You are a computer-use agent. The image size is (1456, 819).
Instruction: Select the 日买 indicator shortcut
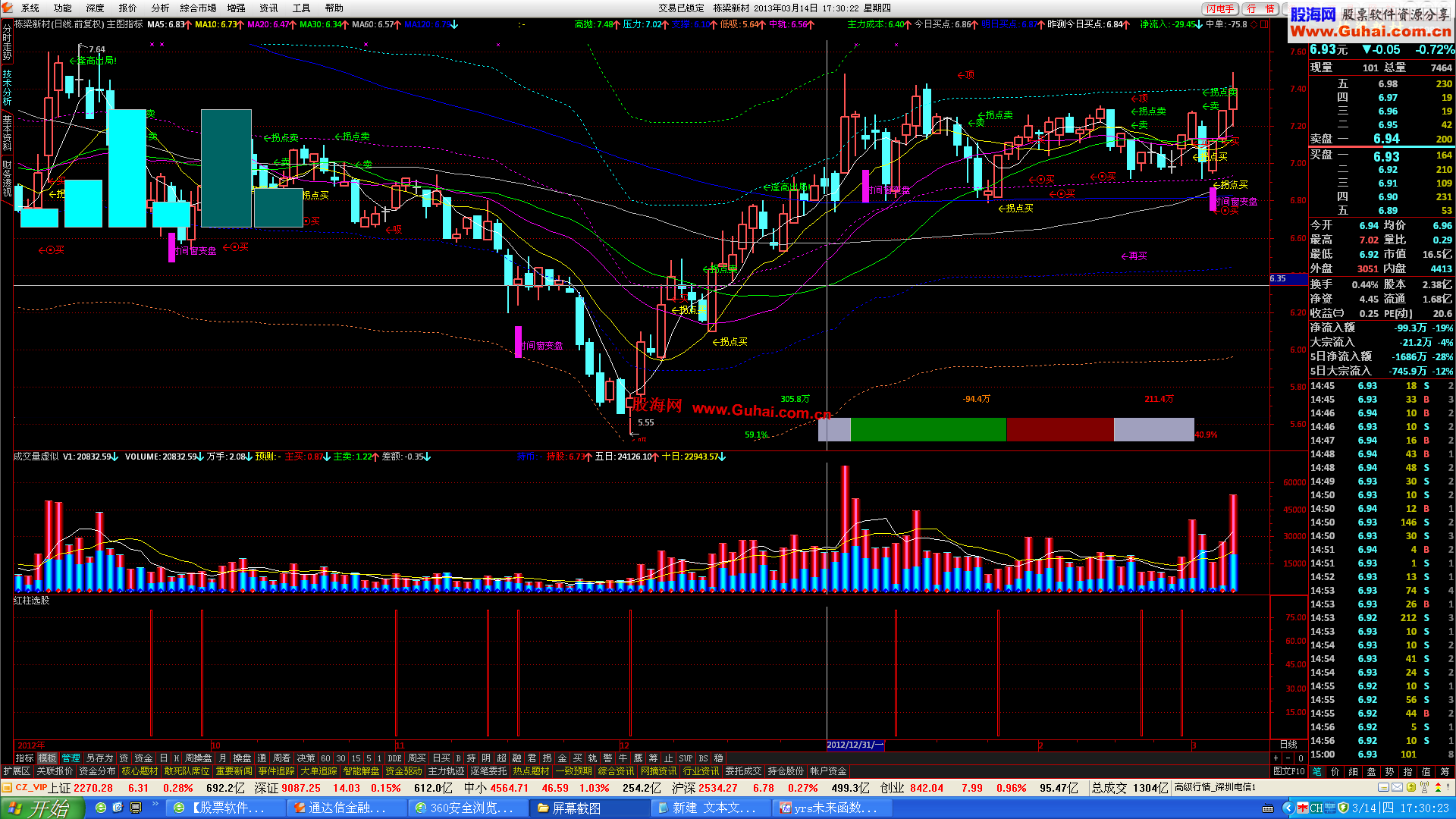coord(441,758)
